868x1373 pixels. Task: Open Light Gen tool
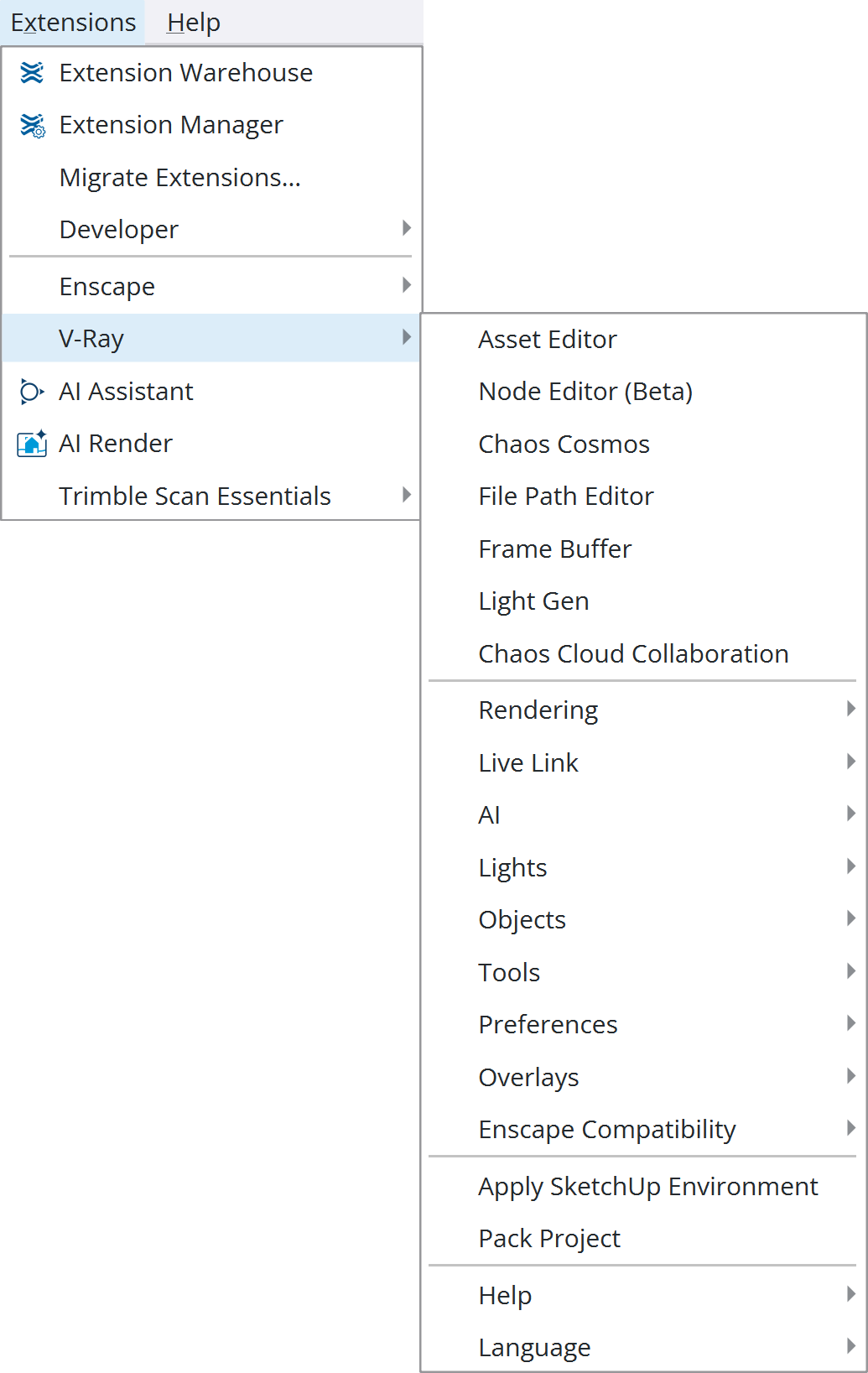coord(533,601)
